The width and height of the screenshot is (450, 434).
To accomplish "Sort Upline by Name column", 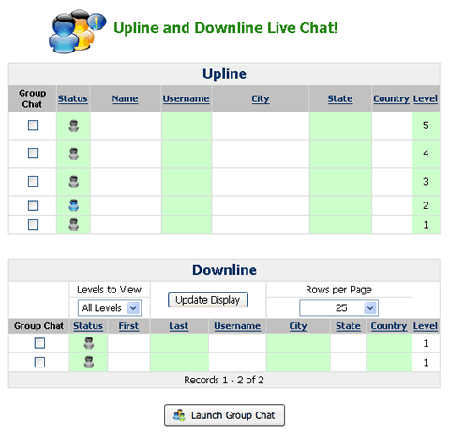I will pyautogui.click(x=125, y=99).
